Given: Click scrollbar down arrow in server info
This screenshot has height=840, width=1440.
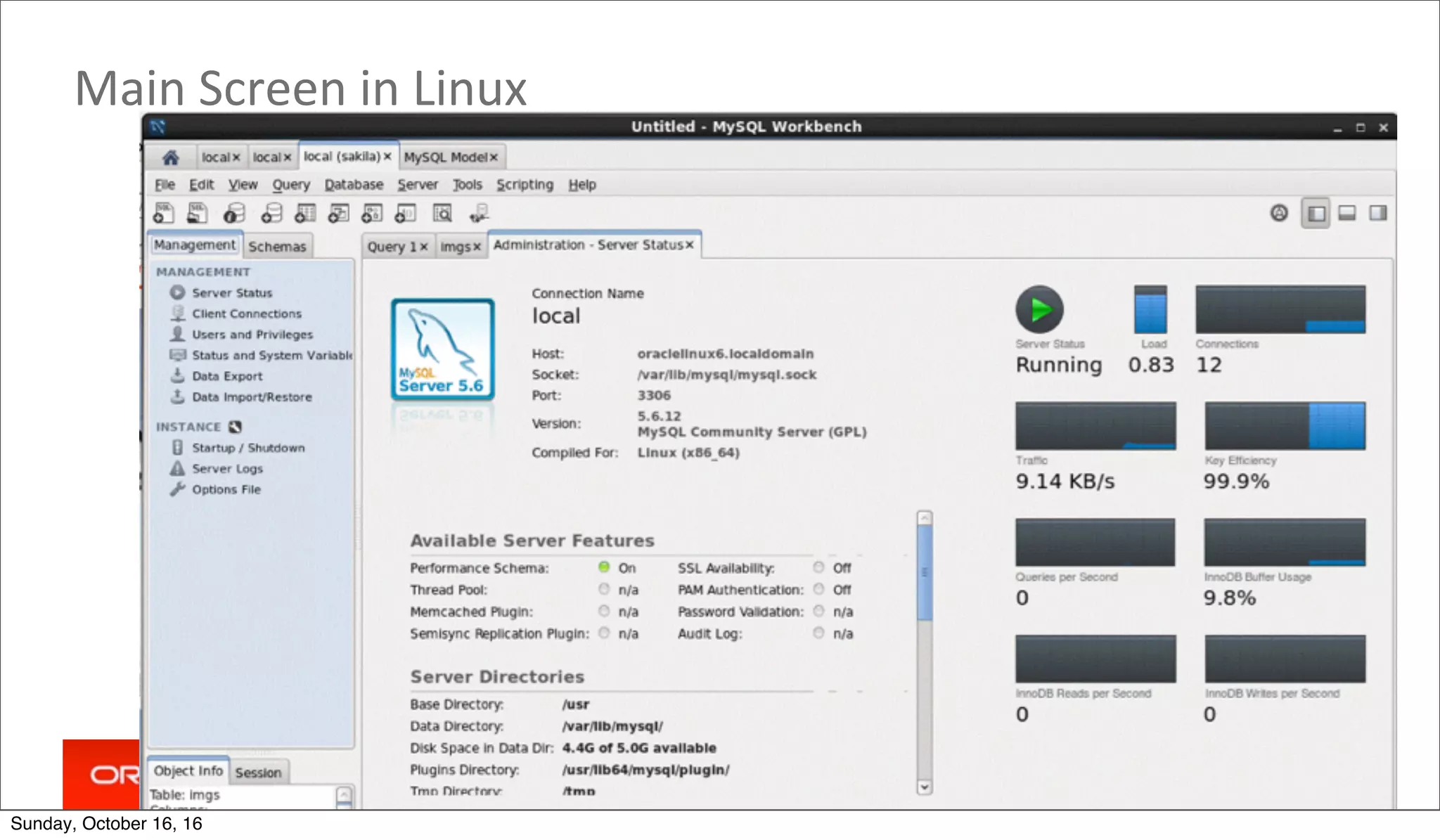Looking at the screenshot, I should (x=925, y=787).
